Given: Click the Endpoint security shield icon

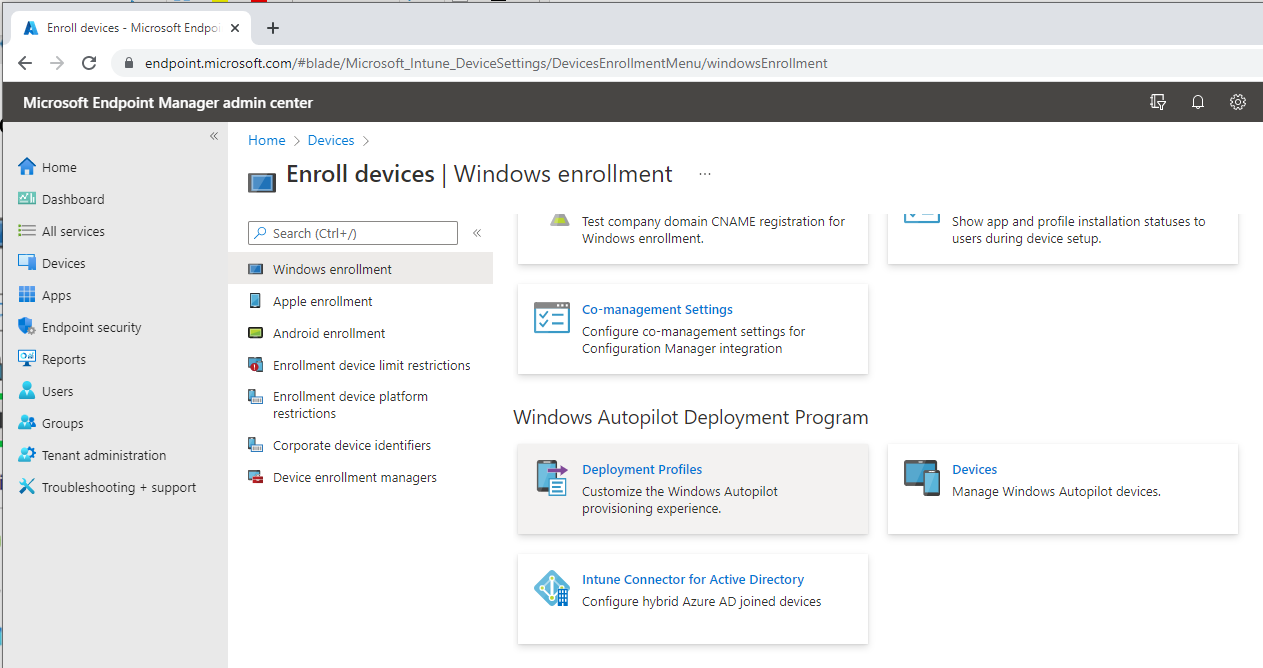Looking at the screenshot, I should (27, 327).
